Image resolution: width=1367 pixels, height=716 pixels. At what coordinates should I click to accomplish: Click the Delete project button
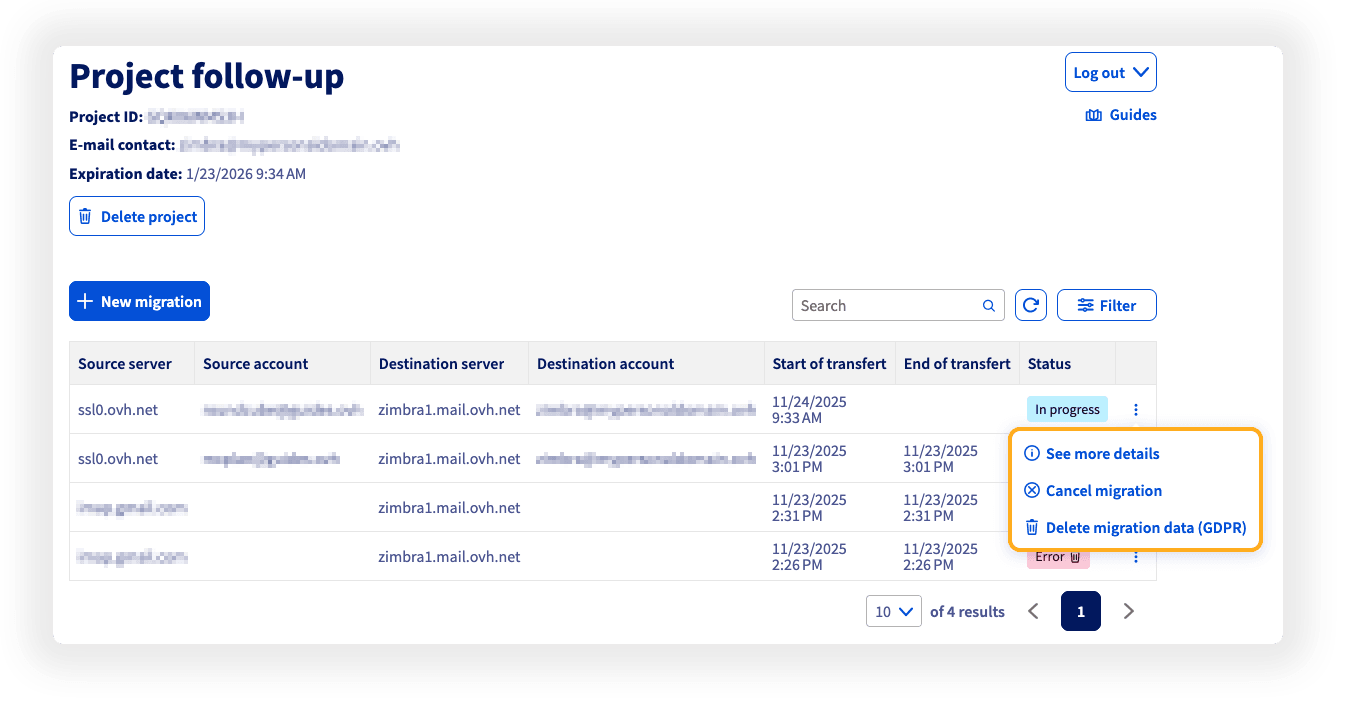pyautogui.click(x=137, y=216)
